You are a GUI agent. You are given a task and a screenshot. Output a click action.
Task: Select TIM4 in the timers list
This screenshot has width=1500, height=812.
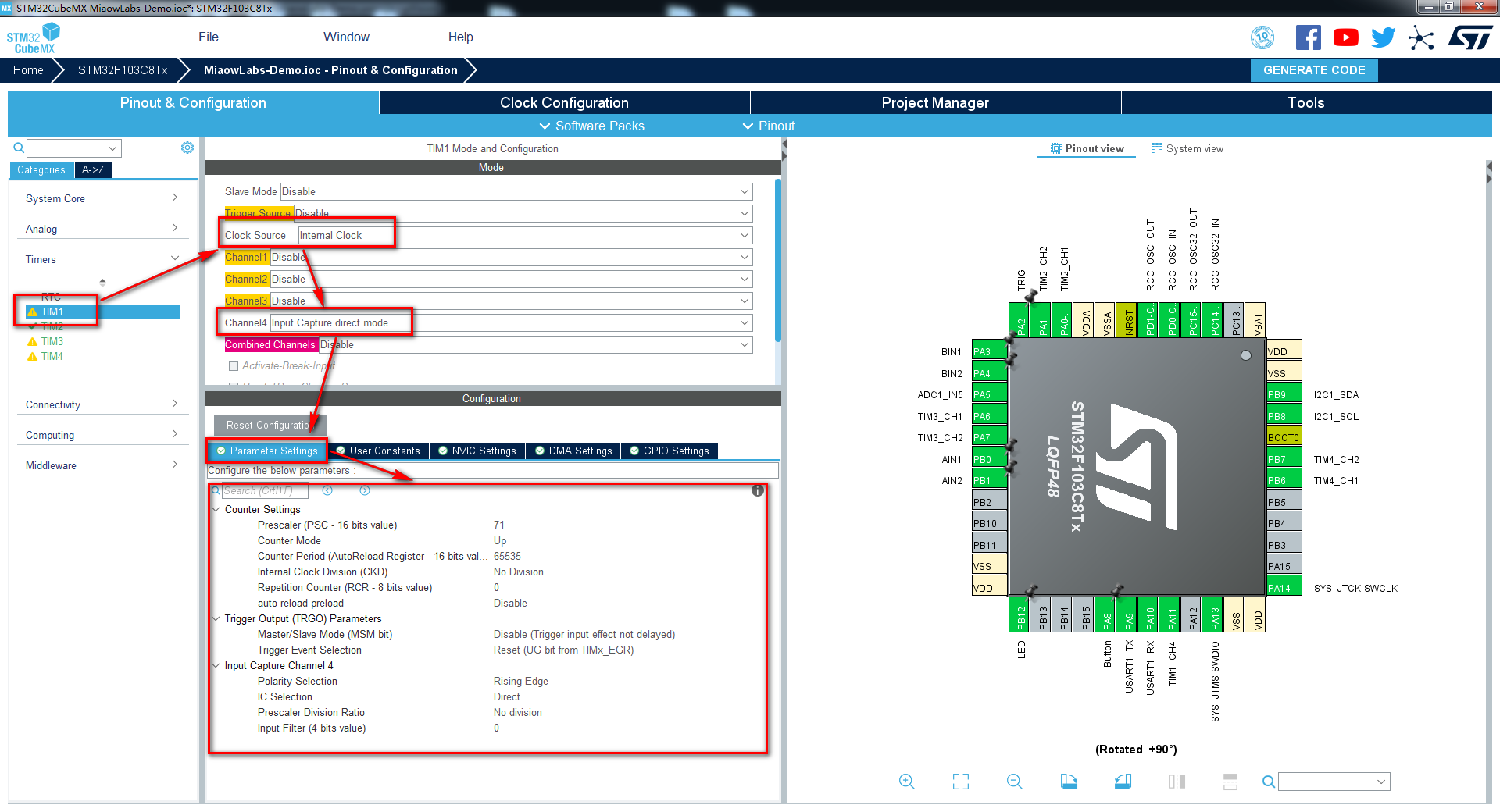(x=52, y=356)
